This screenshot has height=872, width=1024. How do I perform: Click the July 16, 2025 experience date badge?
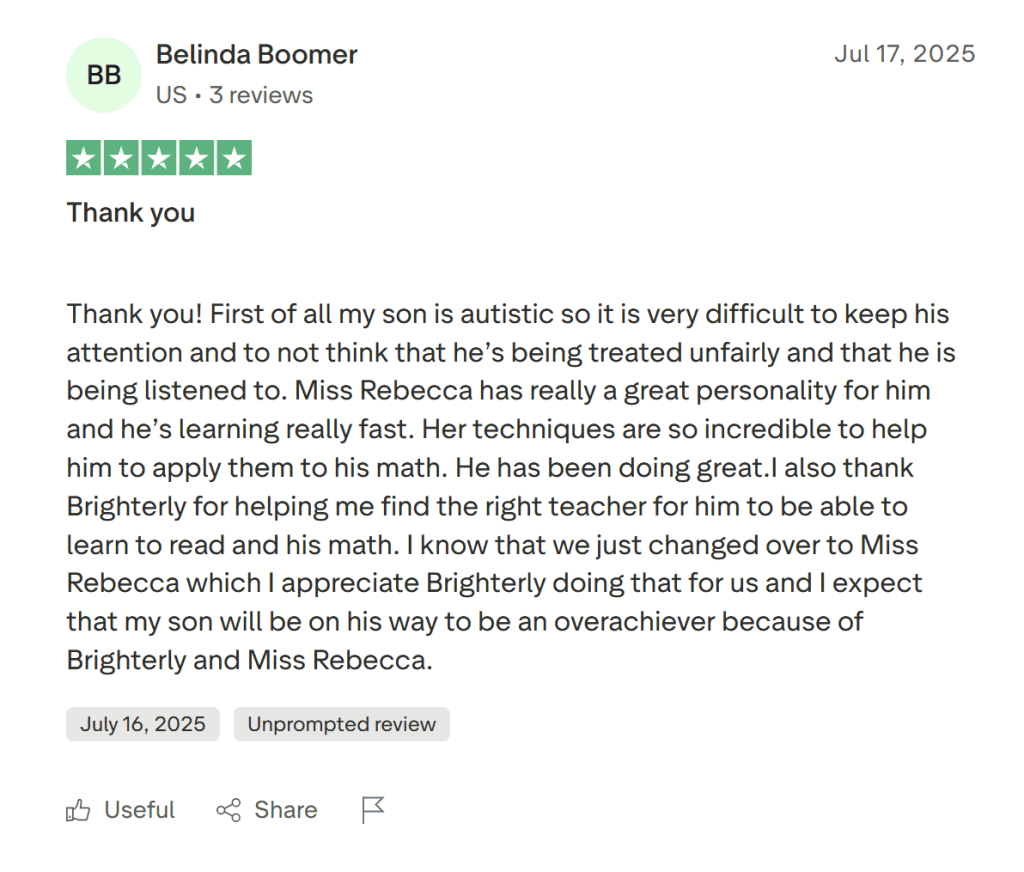(143, 724)
